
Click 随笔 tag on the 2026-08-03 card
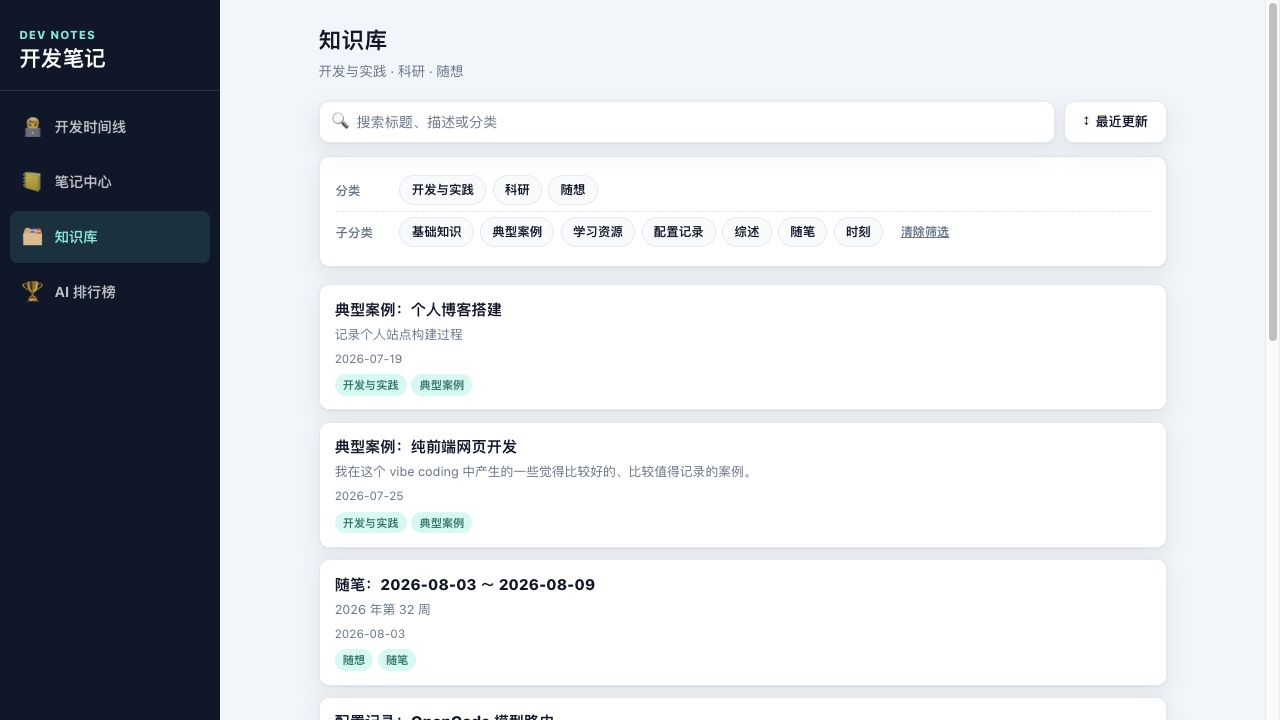[x=397, y=660]
